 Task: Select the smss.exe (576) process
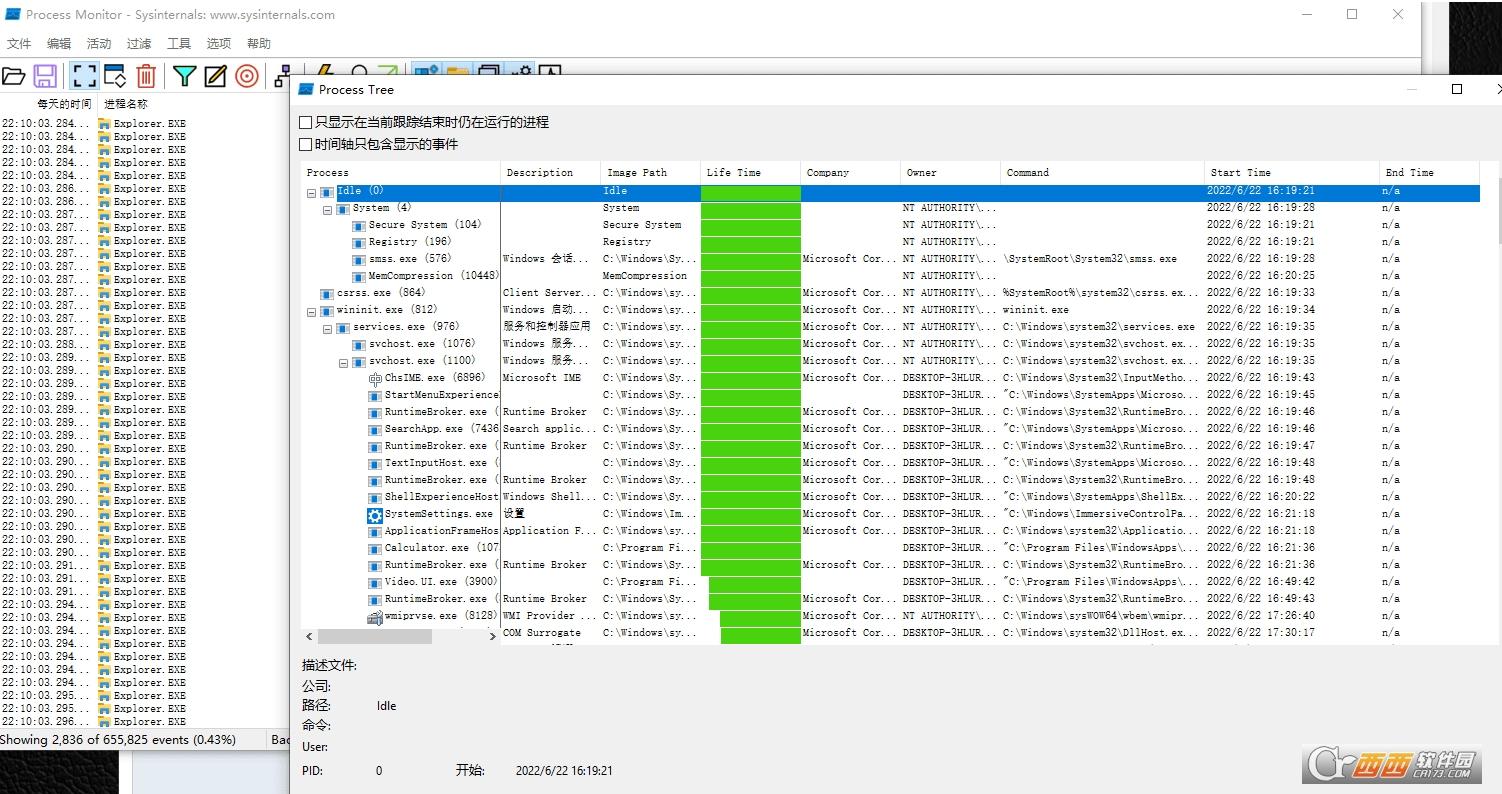[410, 259]
